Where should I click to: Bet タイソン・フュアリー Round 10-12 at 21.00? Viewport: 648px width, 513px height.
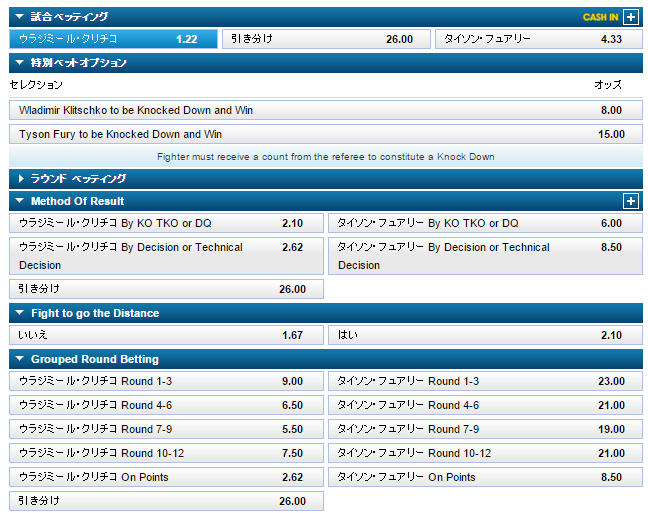pyautogui.click(x=486, y=453)
